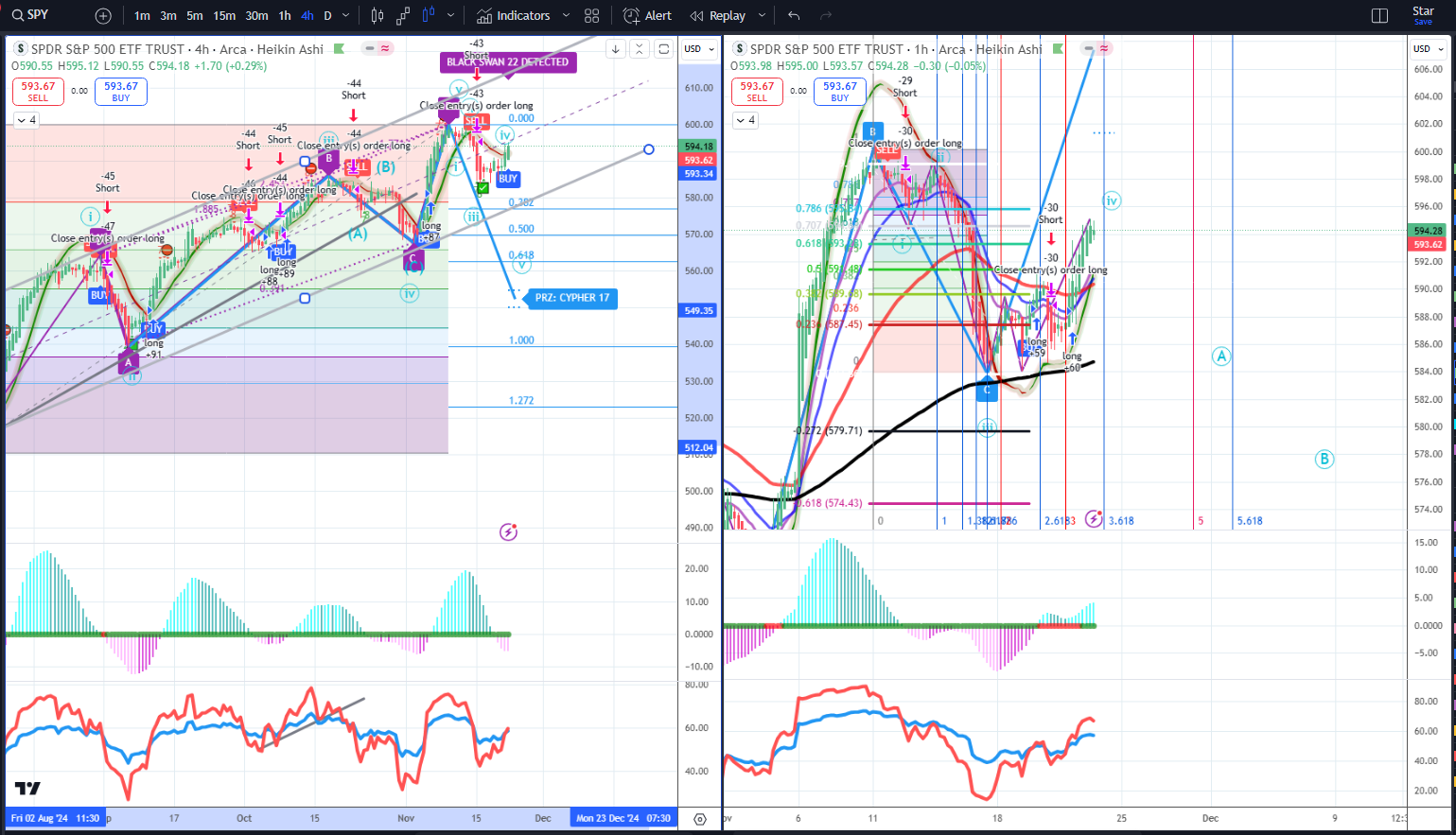Click the Fri 02 Aug '24 11:30 date label

pos(55,818)
